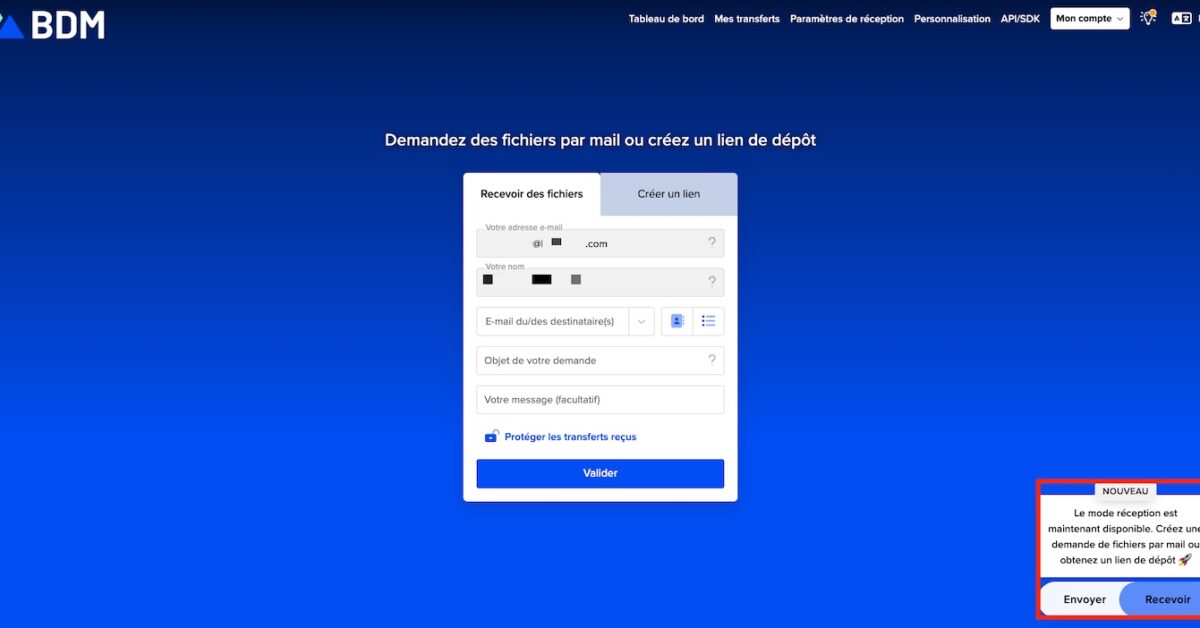Click the BDM logo
The width and height of the screenshot is (1200, 628).
pos(55,25)
